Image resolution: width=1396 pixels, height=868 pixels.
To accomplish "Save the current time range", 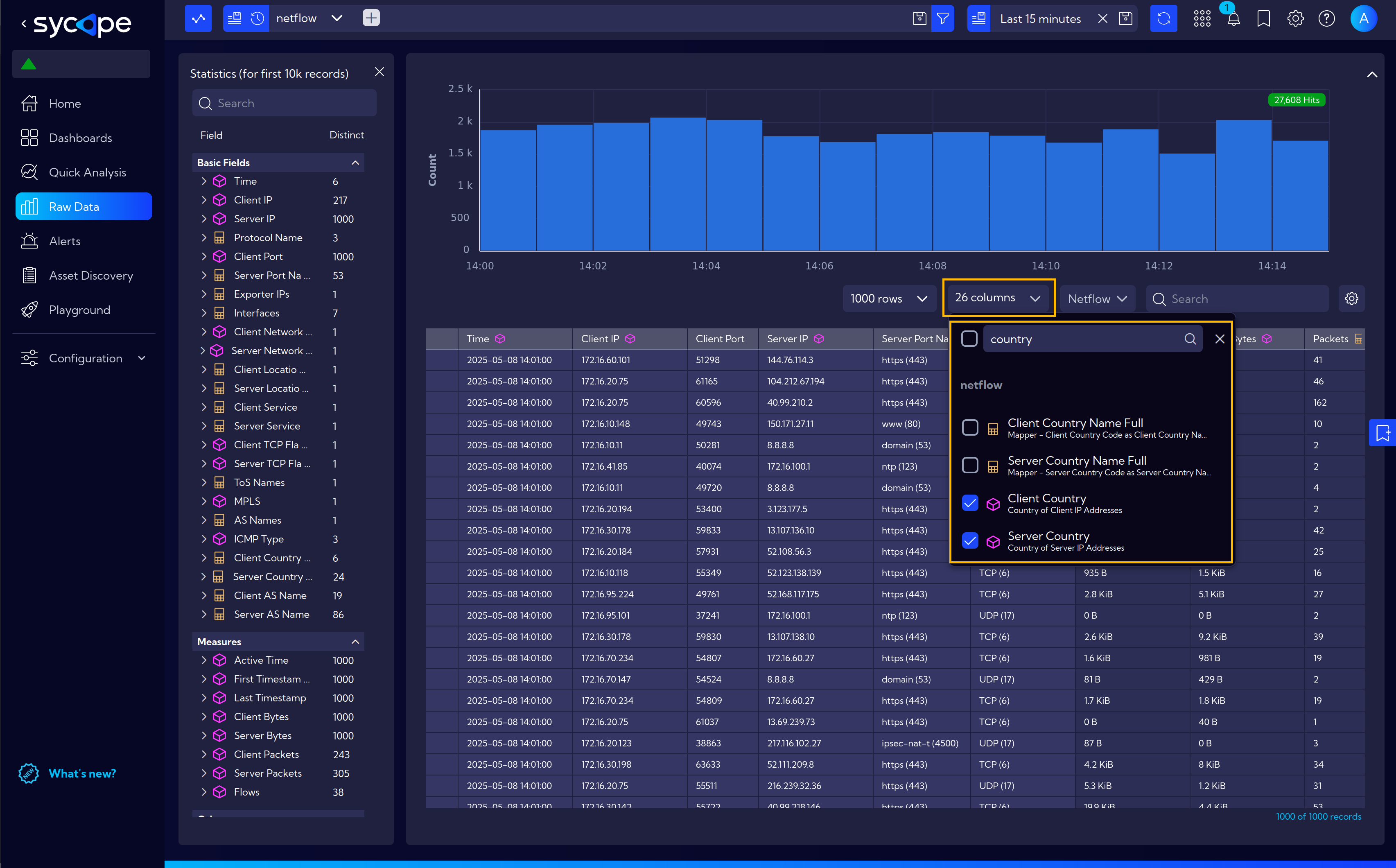I will [x=1126, y=18].
